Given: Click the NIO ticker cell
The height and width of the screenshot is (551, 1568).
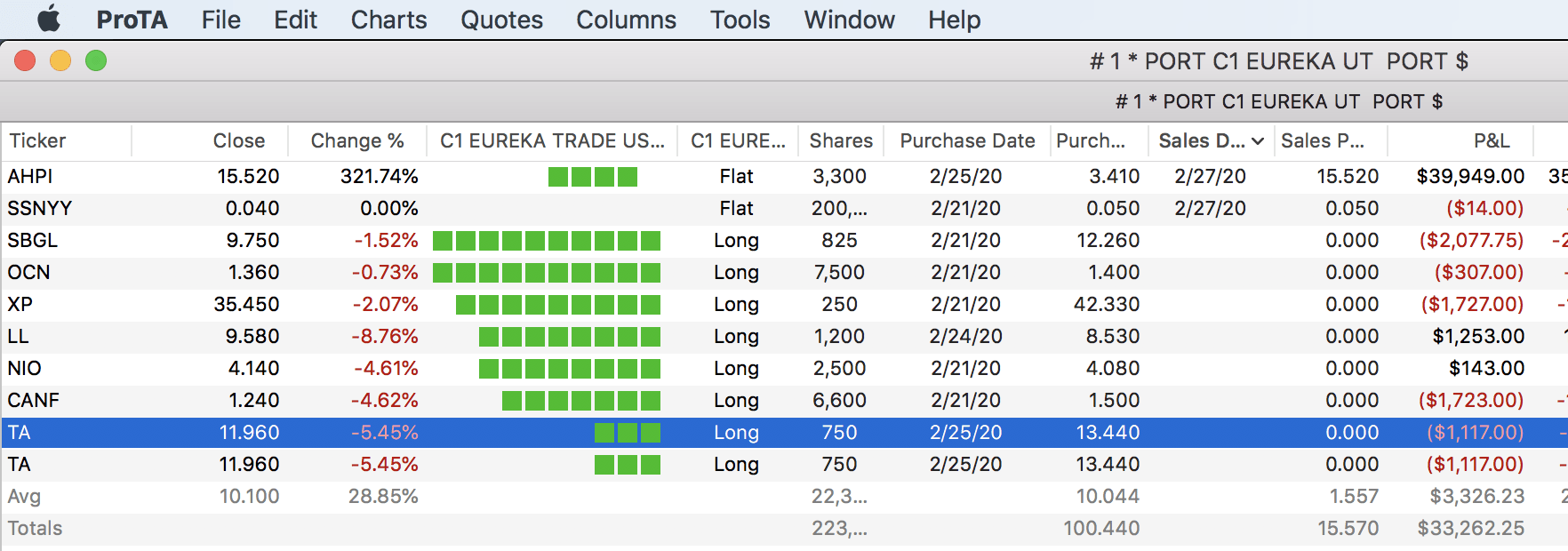Looking at the screenshot, I should tap(25, 369).
